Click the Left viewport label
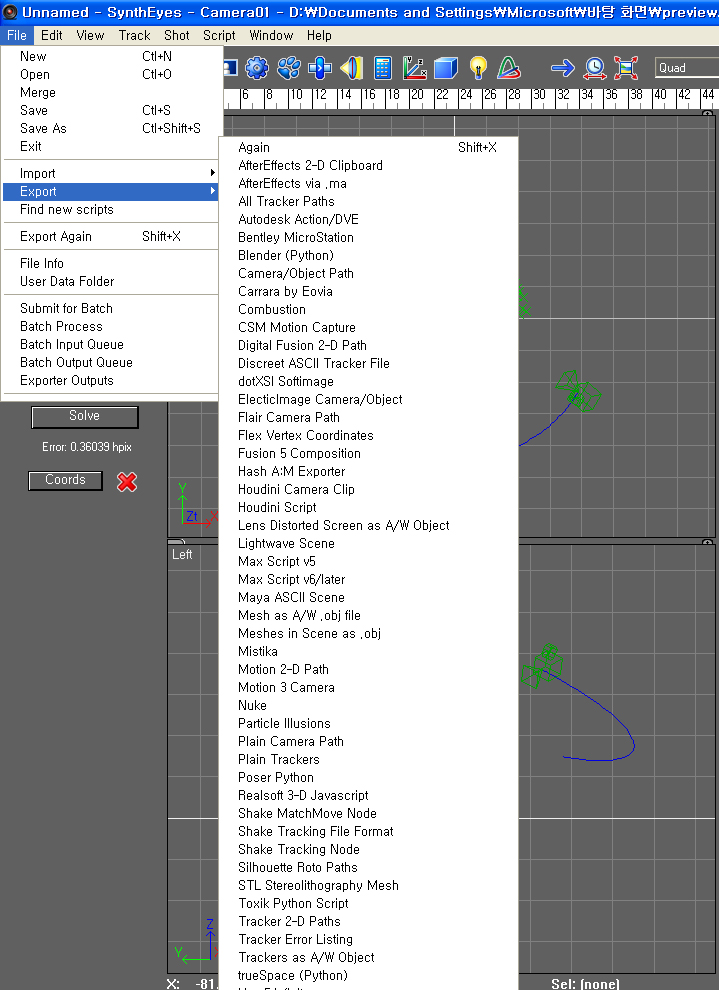This screenshot has height=990, width=719. coord(182,554)
